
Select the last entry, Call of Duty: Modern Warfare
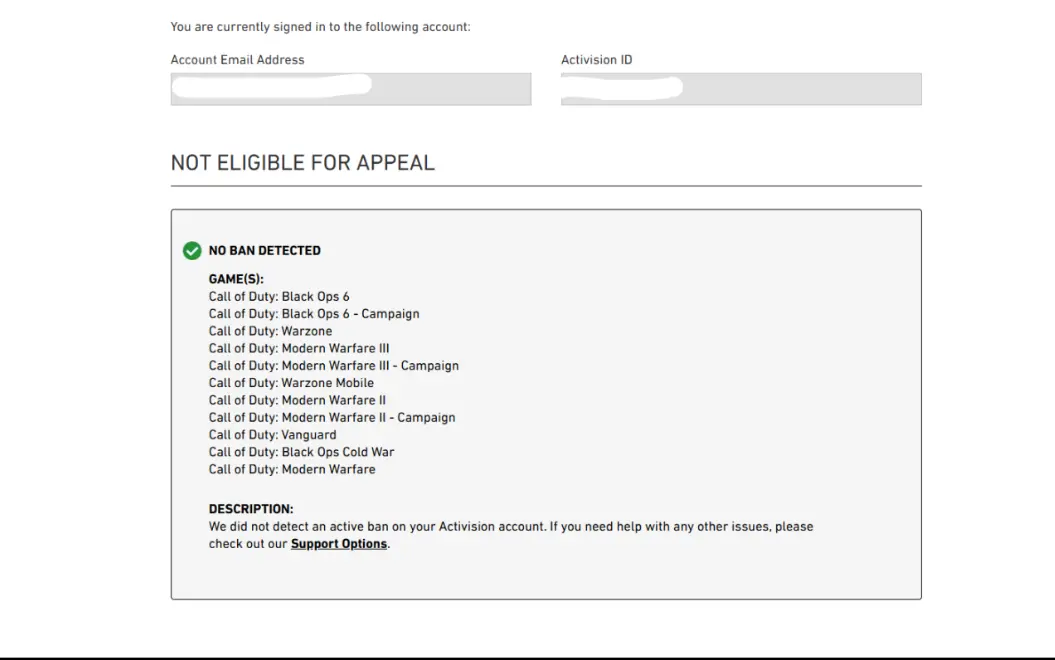pos(292,469)
